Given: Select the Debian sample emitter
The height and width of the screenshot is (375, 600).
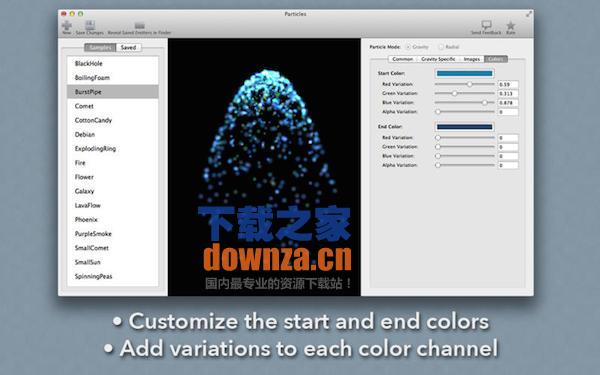Looking at the screenshot, I should tap(113, 134).
